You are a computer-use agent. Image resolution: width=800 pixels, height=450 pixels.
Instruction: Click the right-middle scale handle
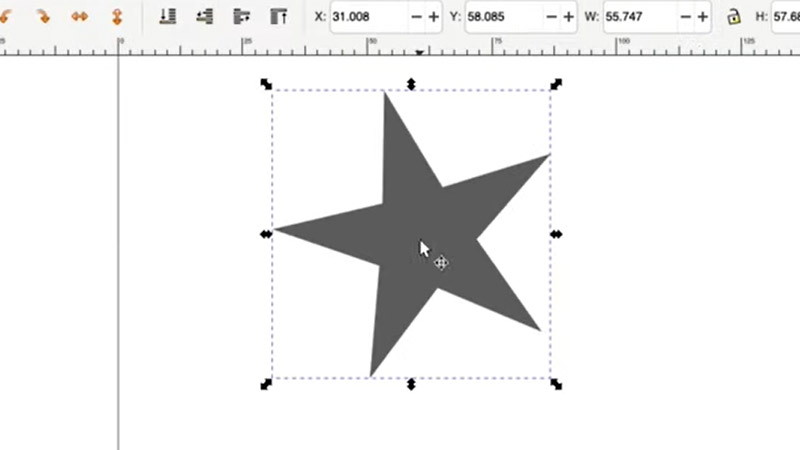[556, 234]
